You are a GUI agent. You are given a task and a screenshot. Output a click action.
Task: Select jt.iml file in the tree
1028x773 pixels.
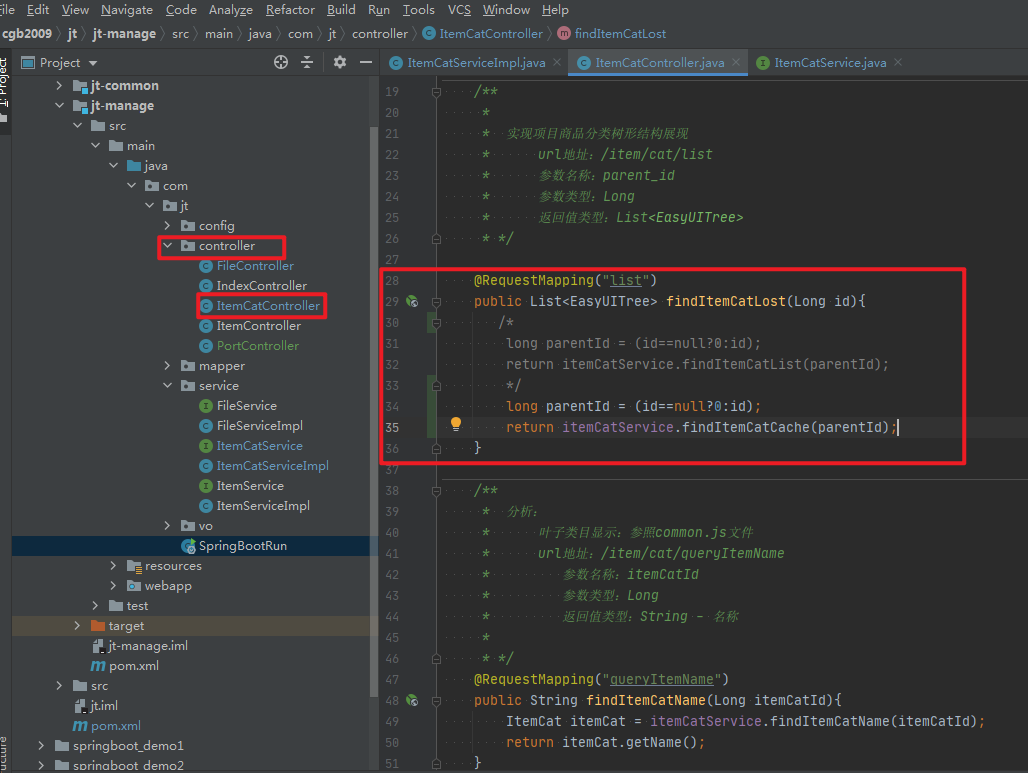coord(104,705)
